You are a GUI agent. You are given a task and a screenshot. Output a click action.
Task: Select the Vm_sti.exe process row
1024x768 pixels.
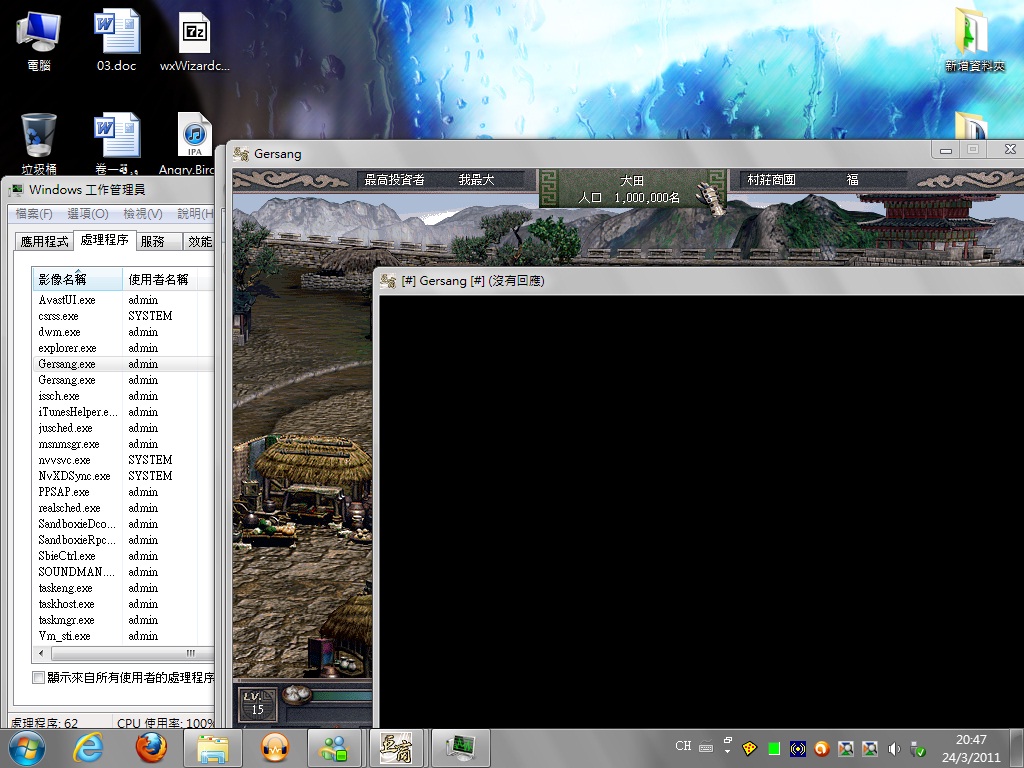[123, 636]
